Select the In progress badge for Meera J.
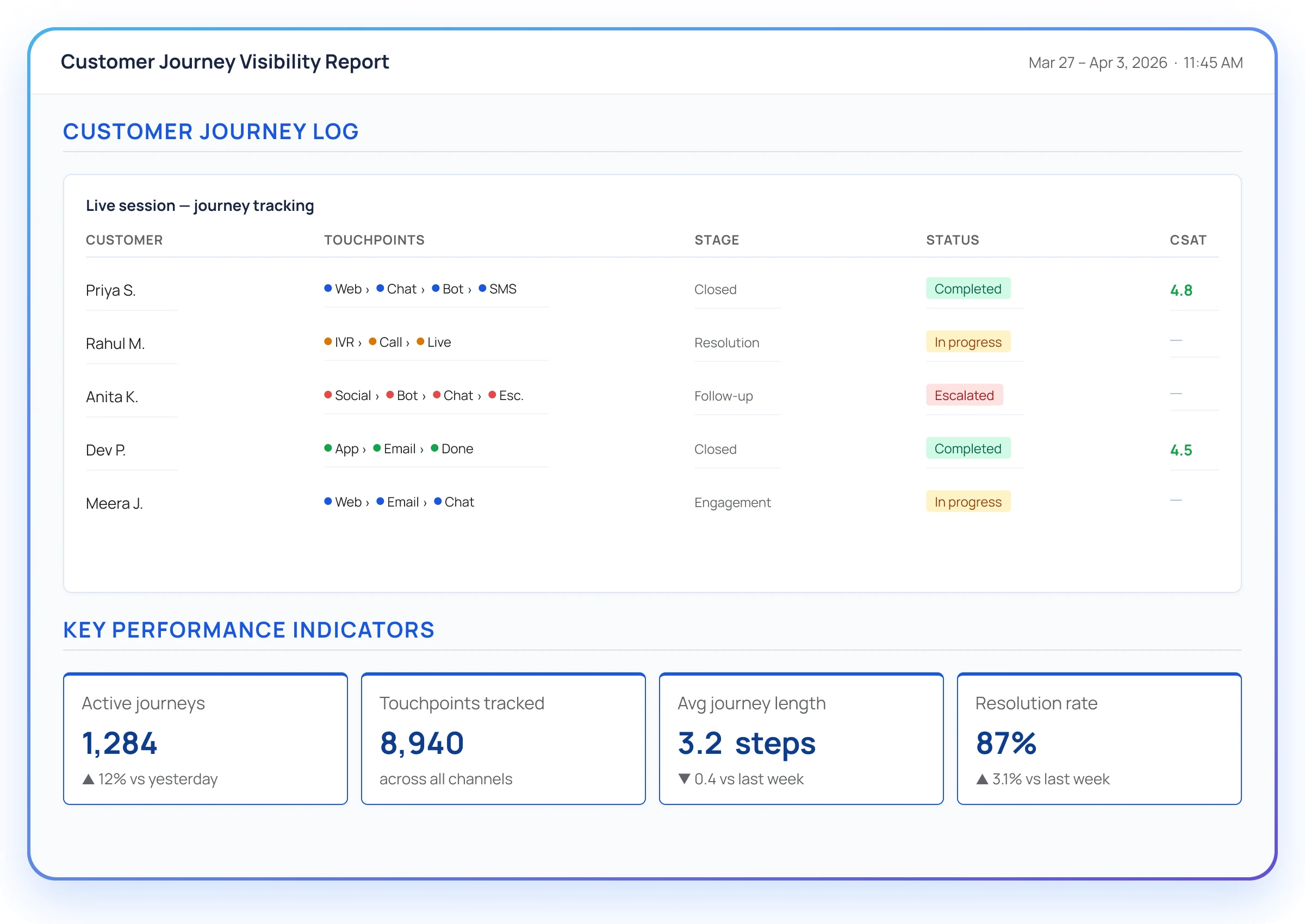The height and width of the screenshot is (924, 1305). [x=967, y=502]
